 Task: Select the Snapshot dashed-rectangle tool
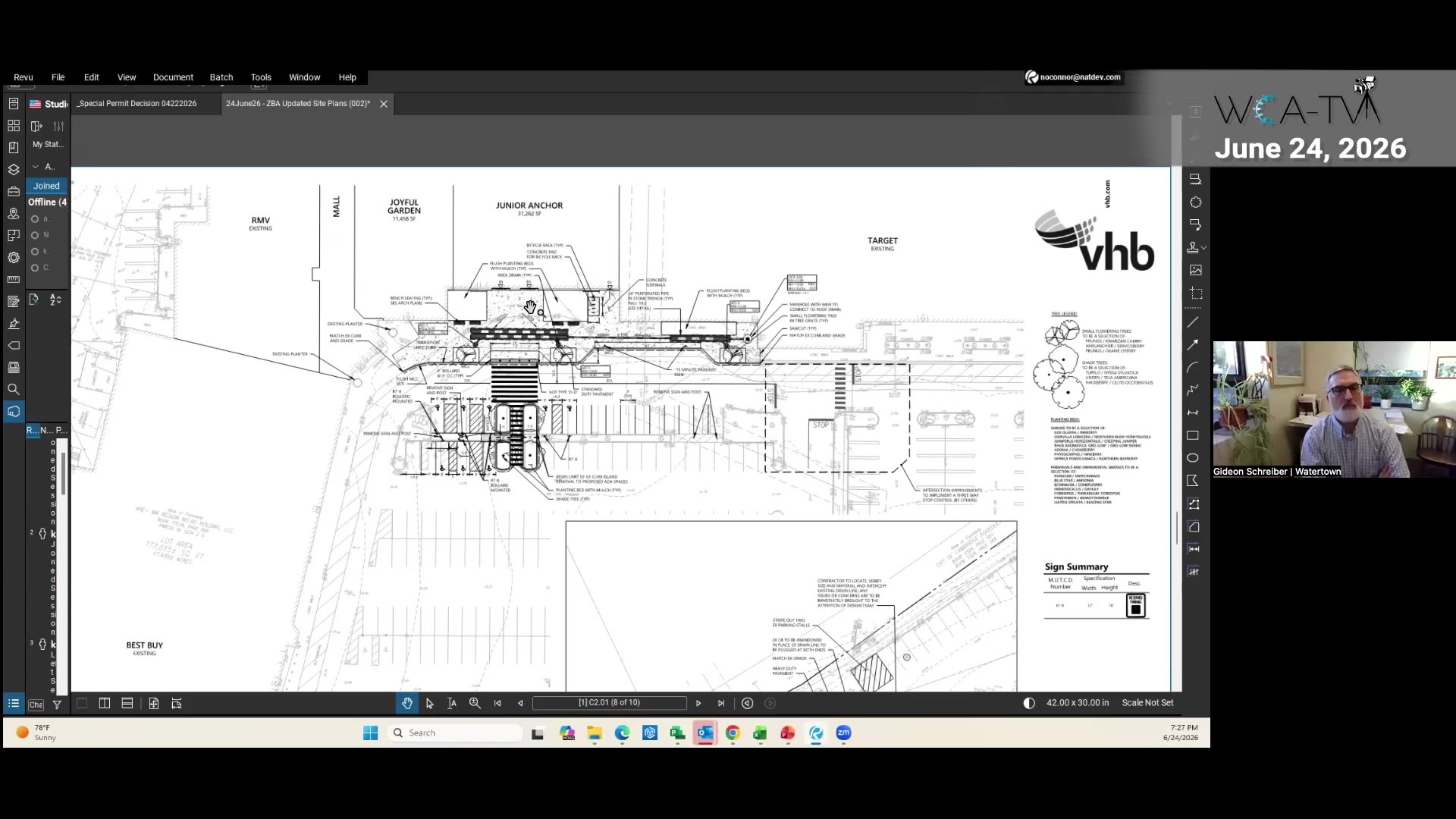(x=1196, y=293)
